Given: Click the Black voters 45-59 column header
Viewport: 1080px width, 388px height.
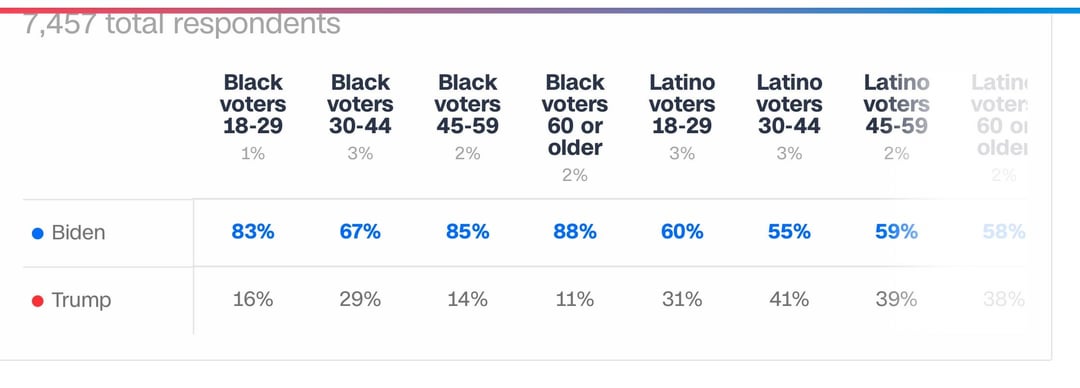Looking at the screenshot, I should 468,104.
